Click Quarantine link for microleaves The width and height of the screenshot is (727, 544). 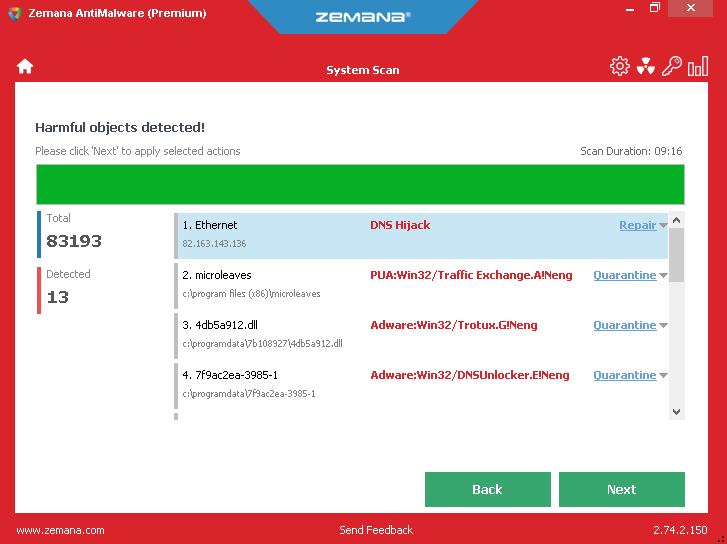tap(625, 275)
